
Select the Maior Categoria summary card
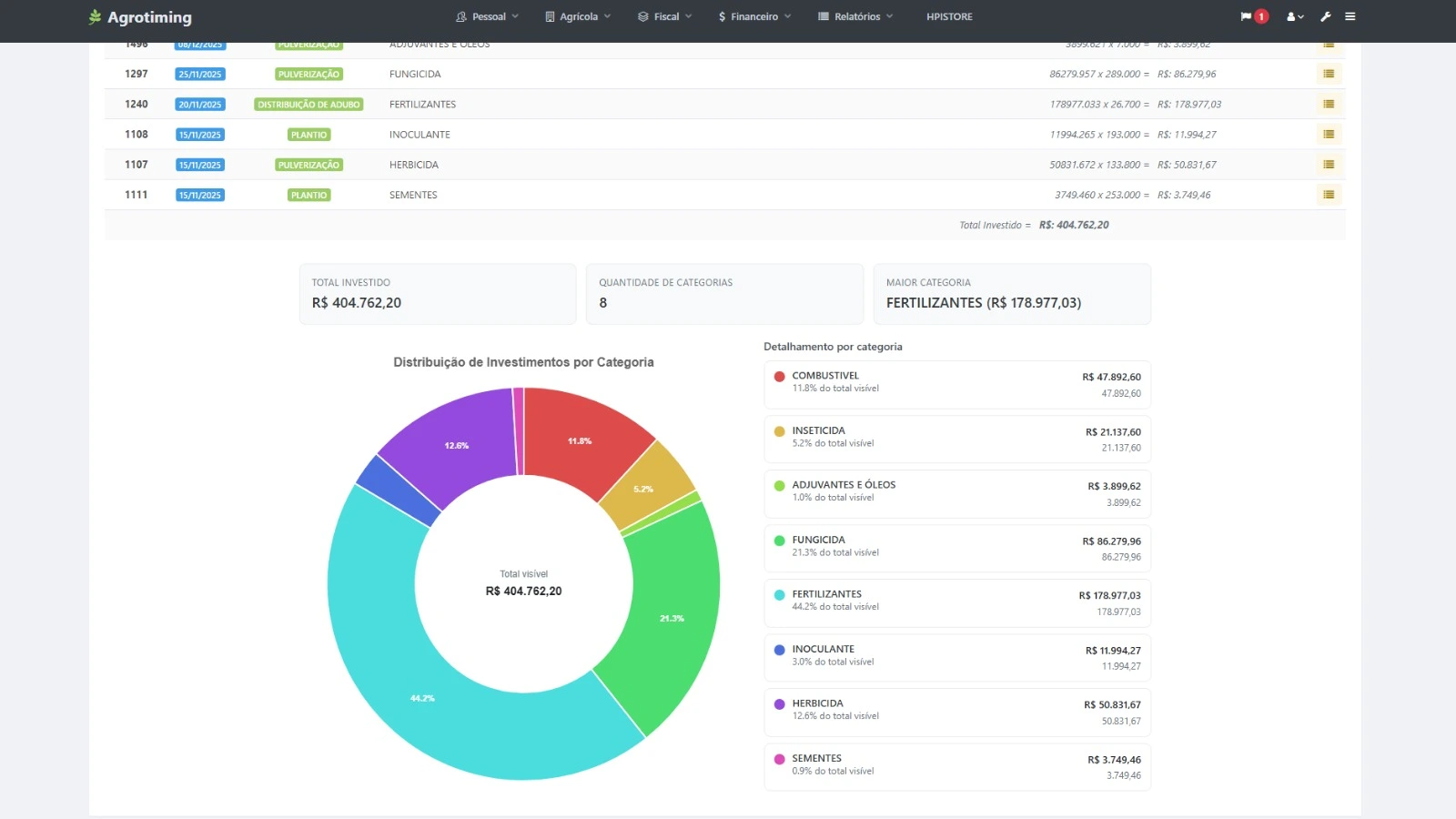tap(1012, 294)
